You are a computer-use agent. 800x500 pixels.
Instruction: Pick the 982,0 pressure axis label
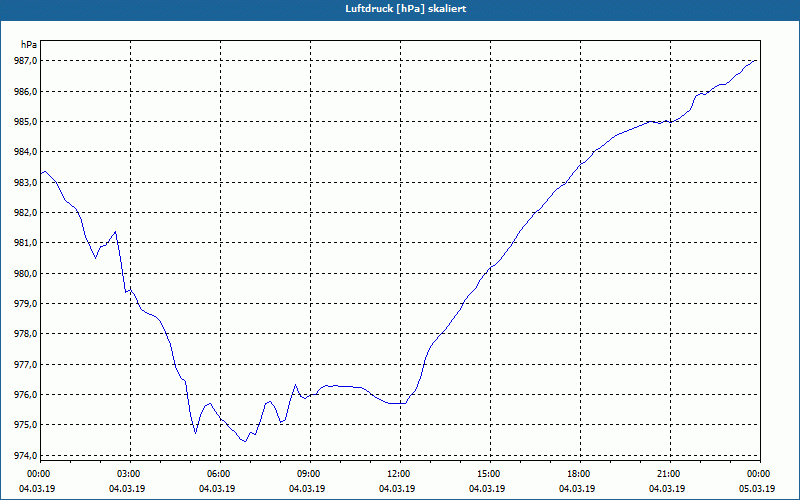(26, 213)
